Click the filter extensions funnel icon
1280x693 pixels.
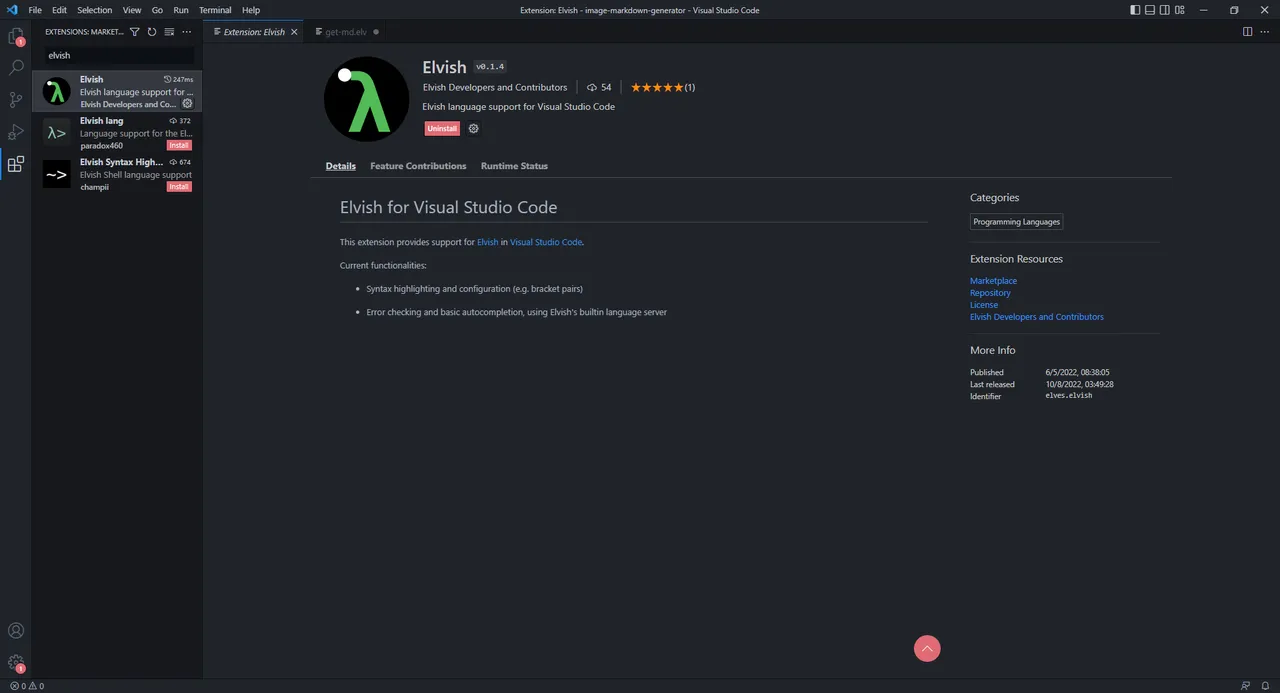click(x=135, y=32)
